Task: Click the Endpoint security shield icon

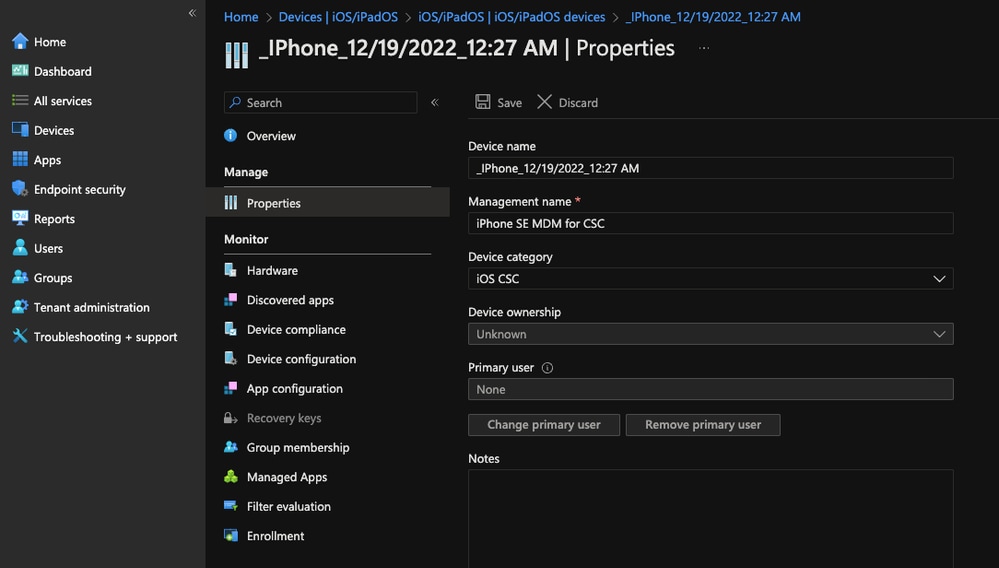Action: pyautogui.click(x=20, y=189)
